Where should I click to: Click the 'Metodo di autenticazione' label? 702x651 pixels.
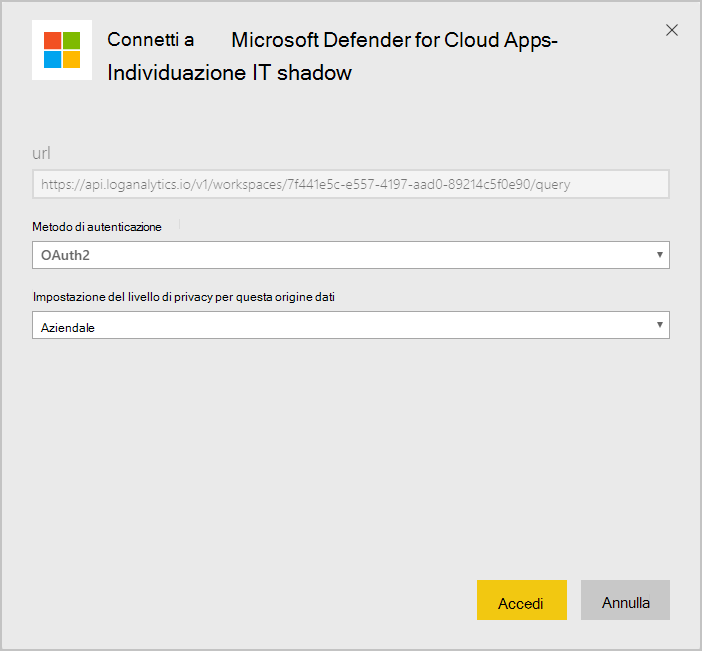point(97,227)
